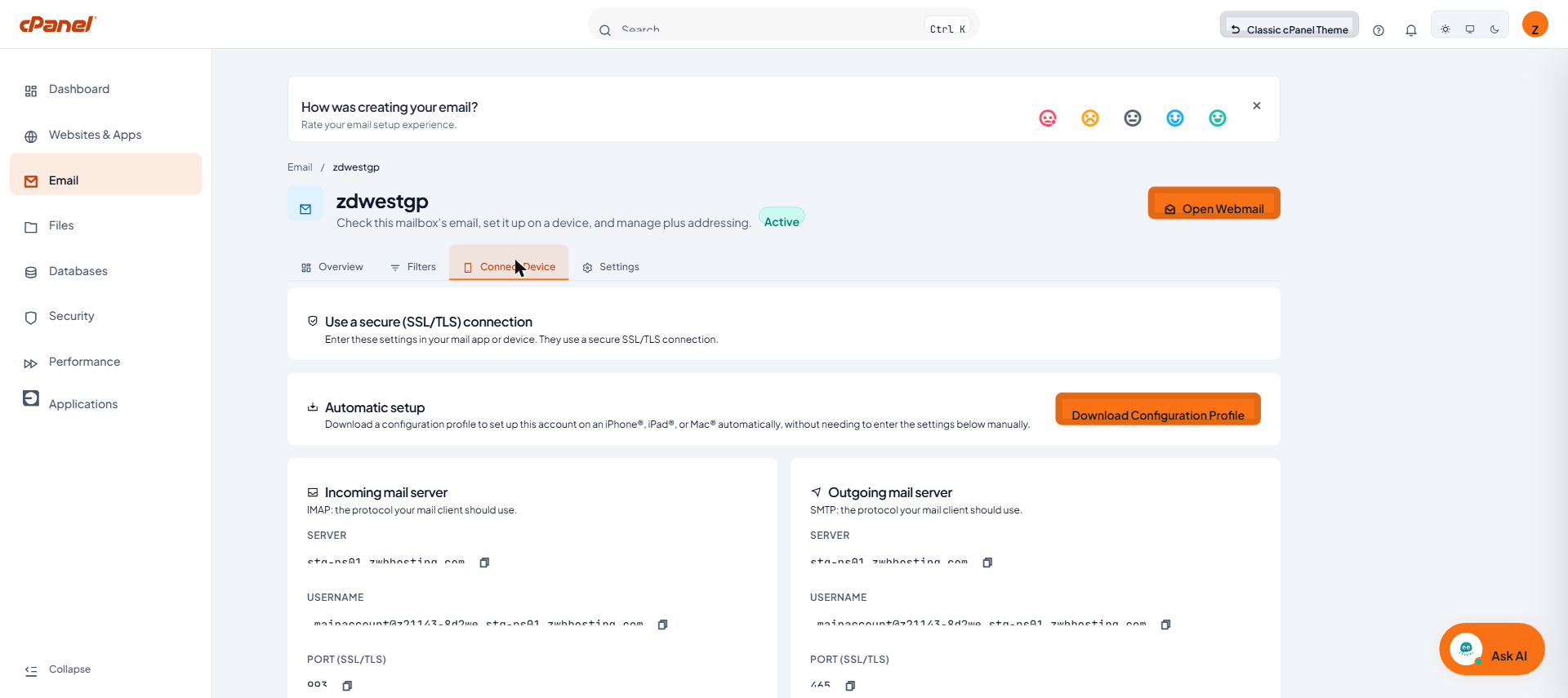Click the happy blue rating face

[1175, 118]
